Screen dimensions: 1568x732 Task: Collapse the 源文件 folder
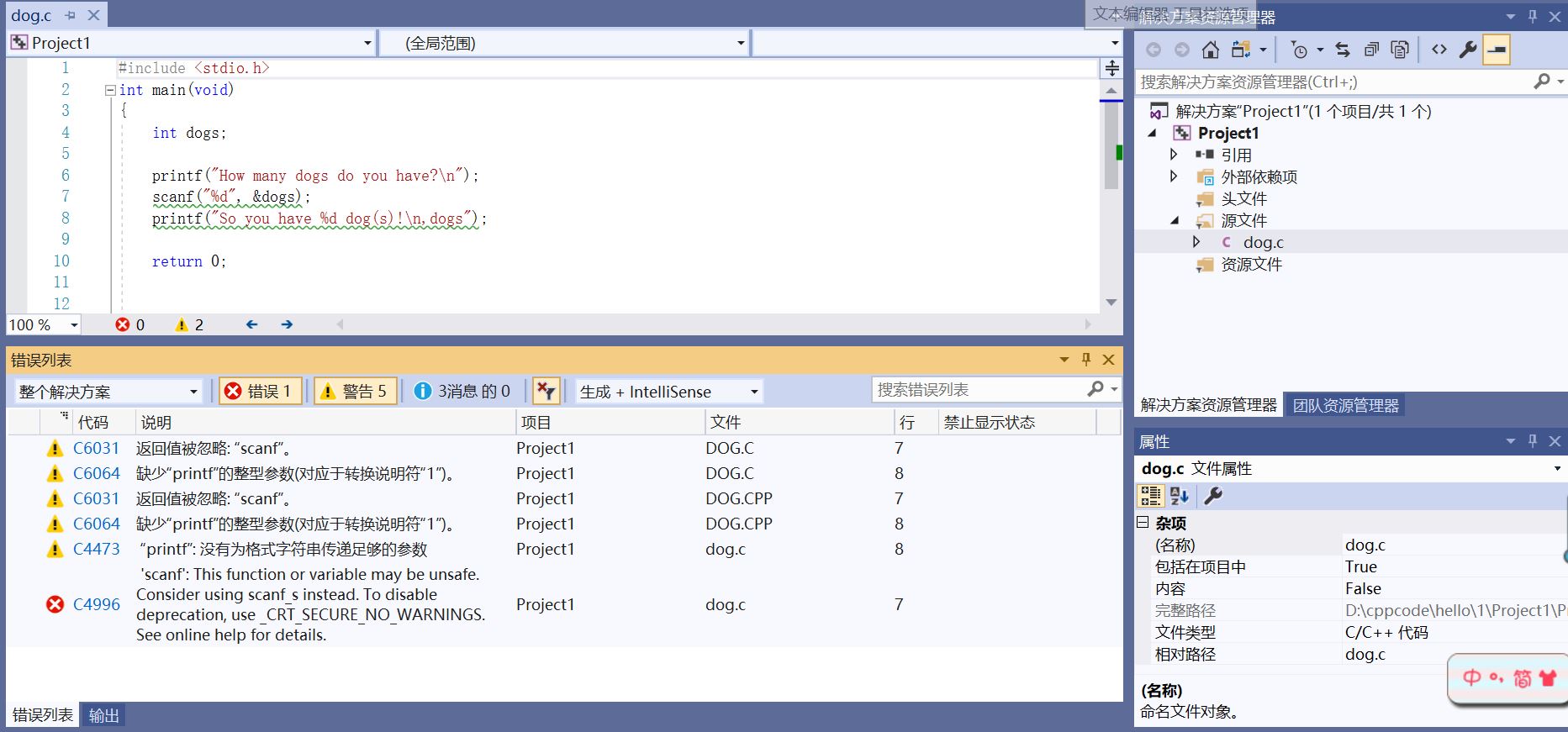(x=1175, y=220)
